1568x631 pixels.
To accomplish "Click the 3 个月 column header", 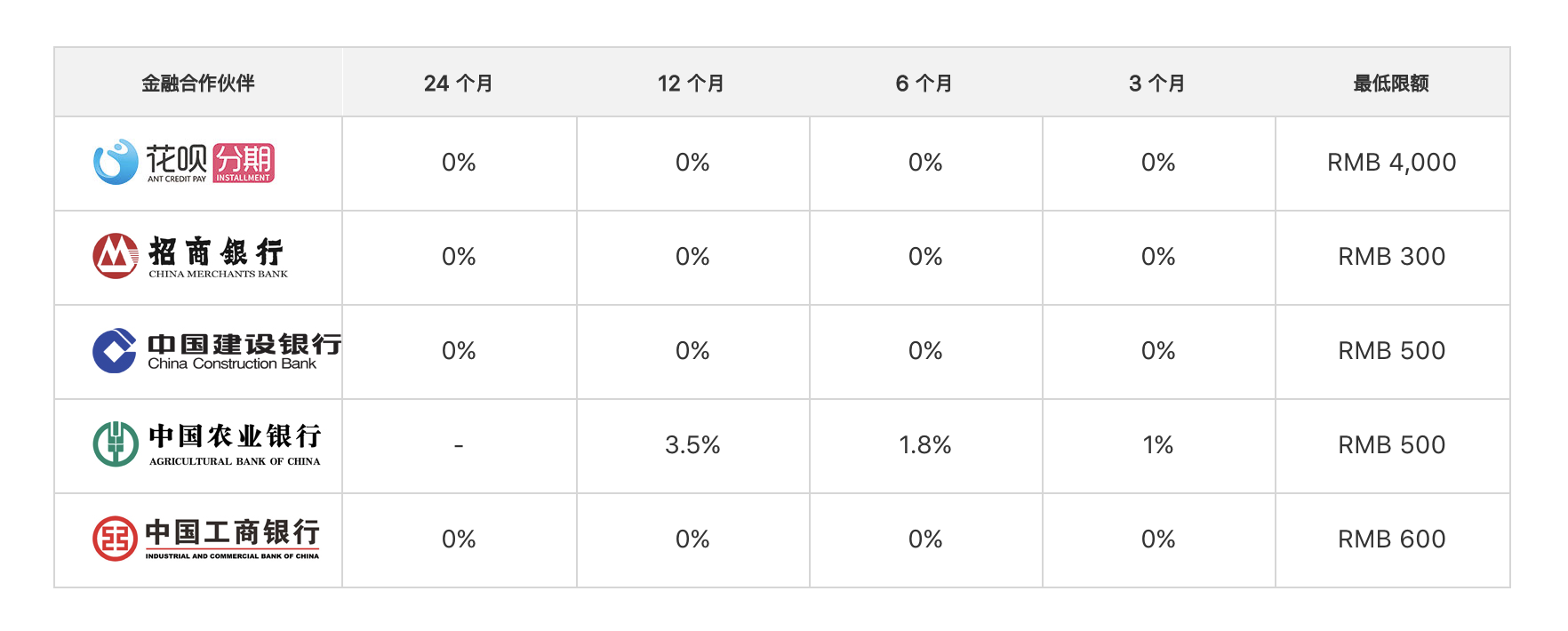I will [1157, 84].
